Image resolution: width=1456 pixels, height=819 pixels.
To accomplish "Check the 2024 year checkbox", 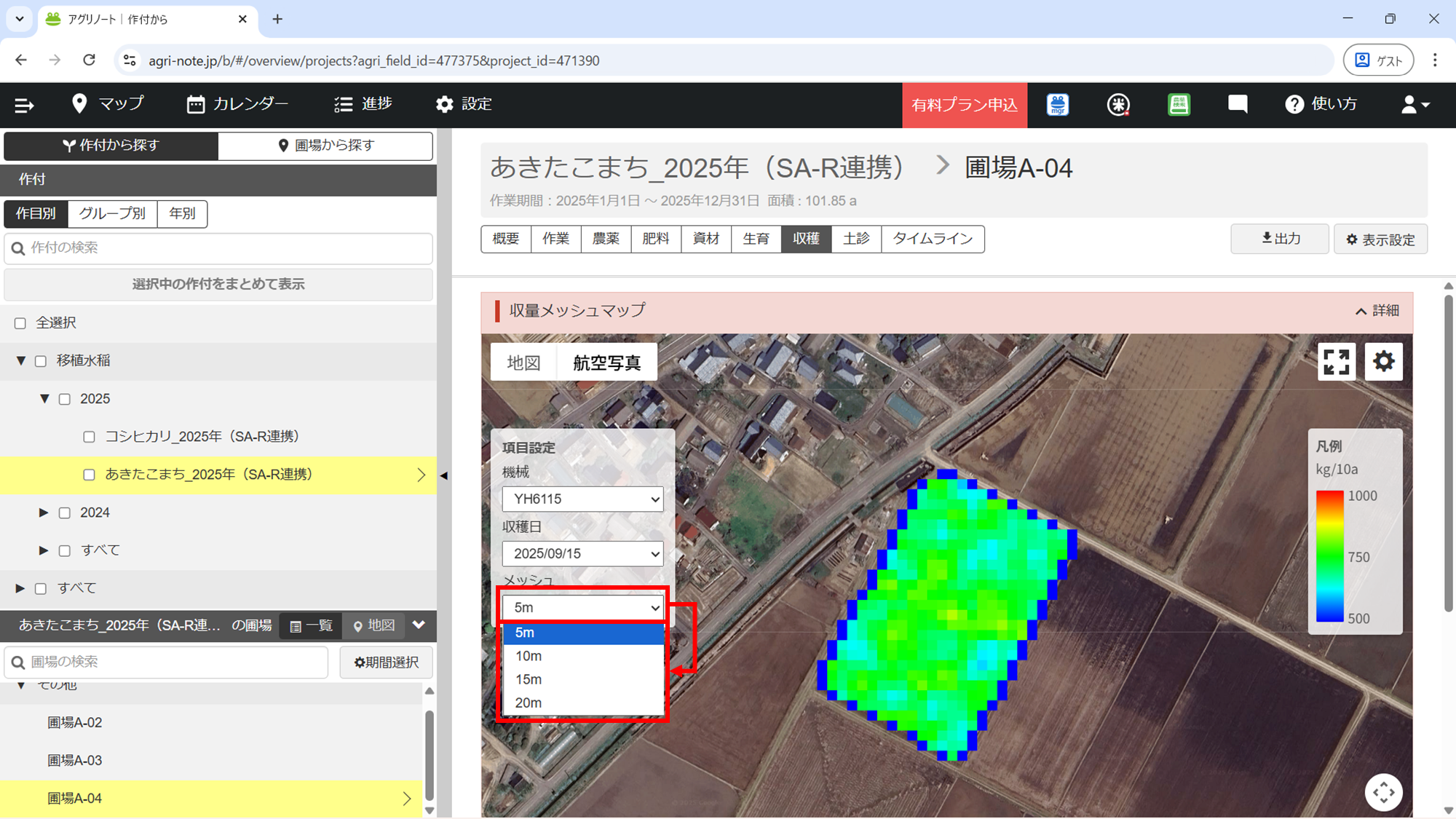I will point(65,513).
